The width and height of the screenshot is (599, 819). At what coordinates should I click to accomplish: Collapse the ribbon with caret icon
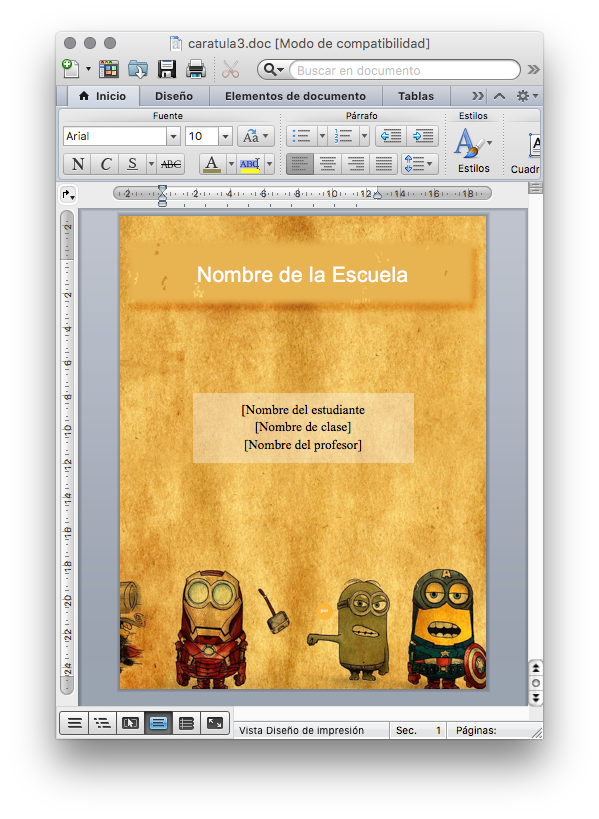pos(499,96)
